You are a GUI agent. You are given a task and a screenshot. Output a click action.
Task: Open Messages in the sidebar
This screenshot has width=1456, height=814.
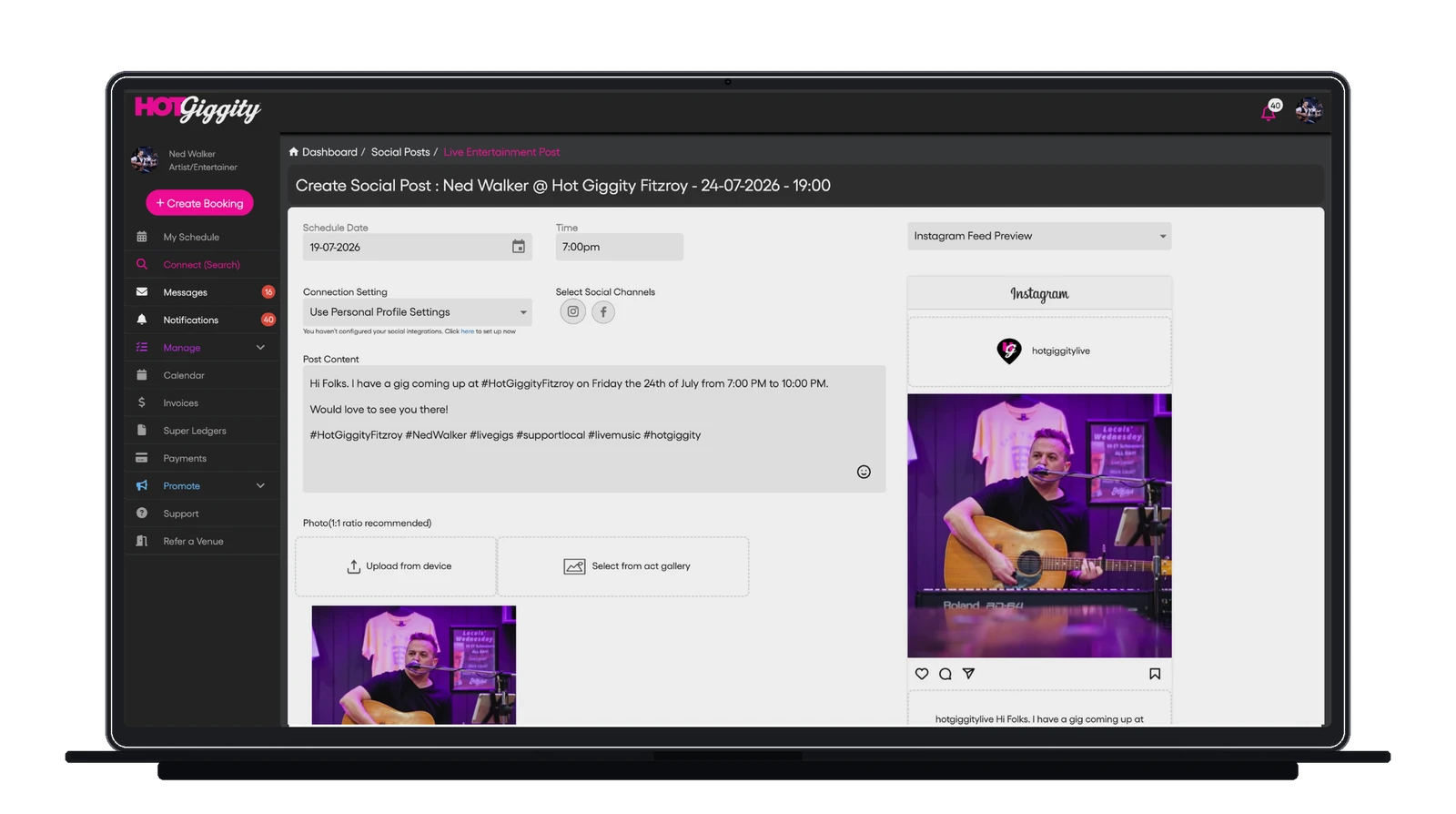click(x=202, y=292)
